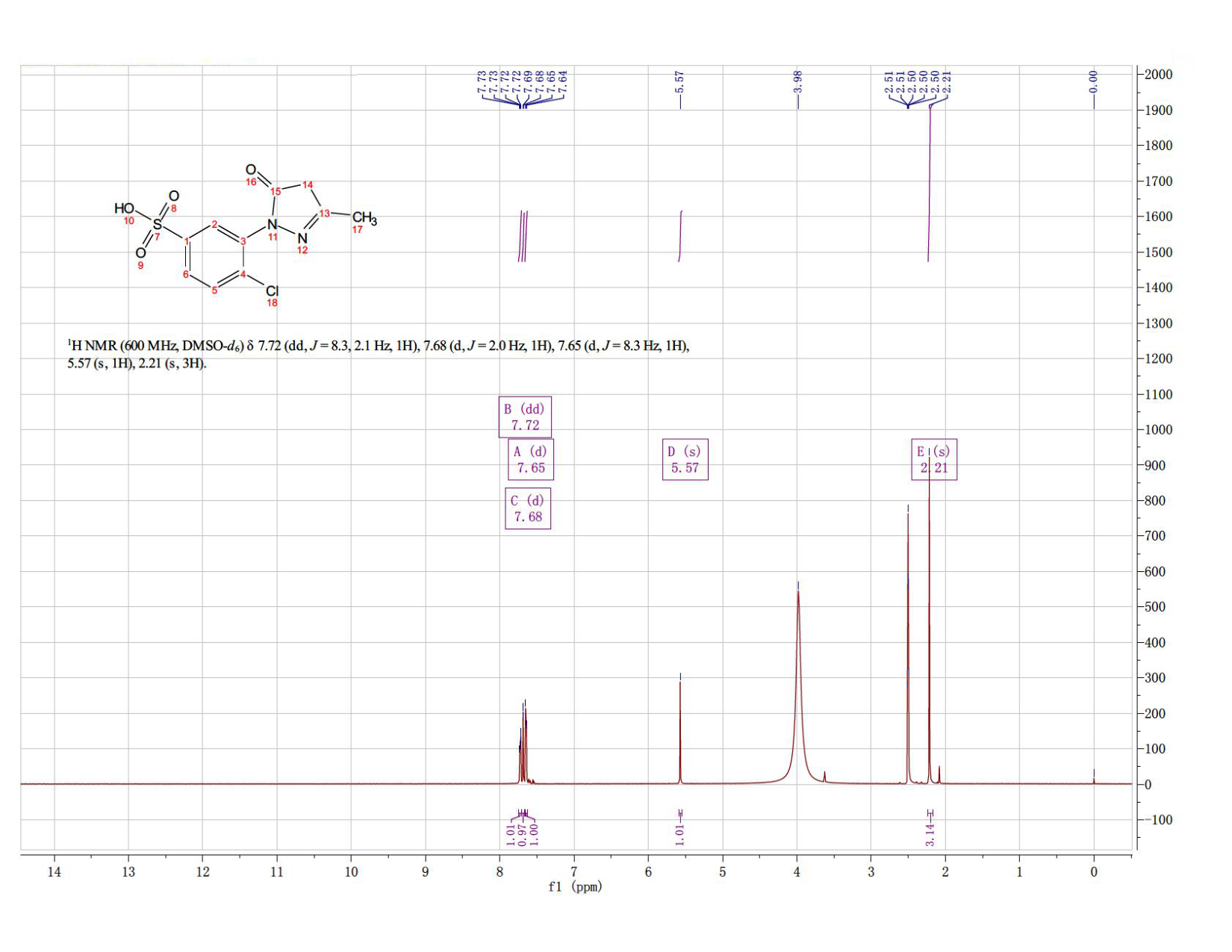The height and width of the screenshot is (952, 1232).
Task: Click x-axis tick label 8
Action: coord(500,871)
